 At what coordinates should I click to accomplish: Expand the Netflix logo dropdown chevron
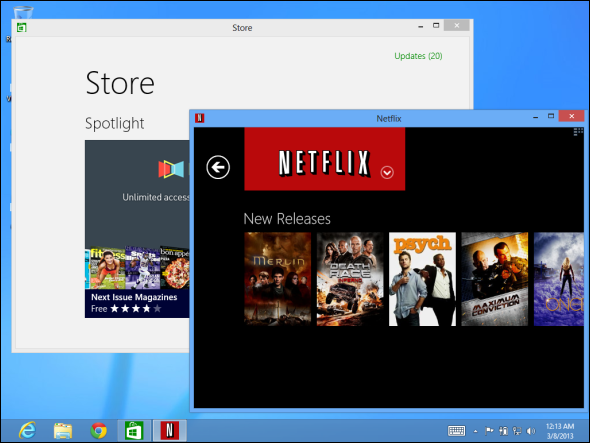pyautogui.click(x=387, y=172)
